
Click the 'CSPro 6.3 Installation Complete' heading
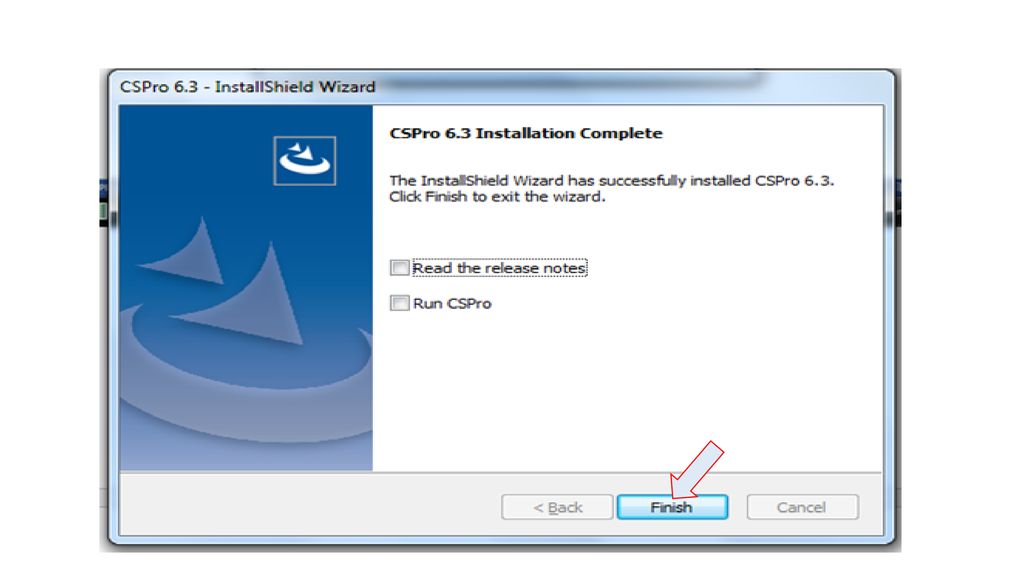pos(526,133)
